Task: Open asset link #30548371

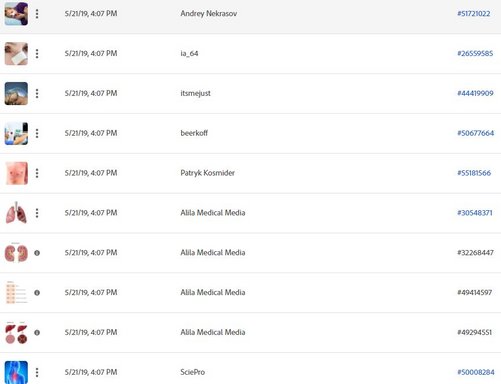Action: point(475,213)
